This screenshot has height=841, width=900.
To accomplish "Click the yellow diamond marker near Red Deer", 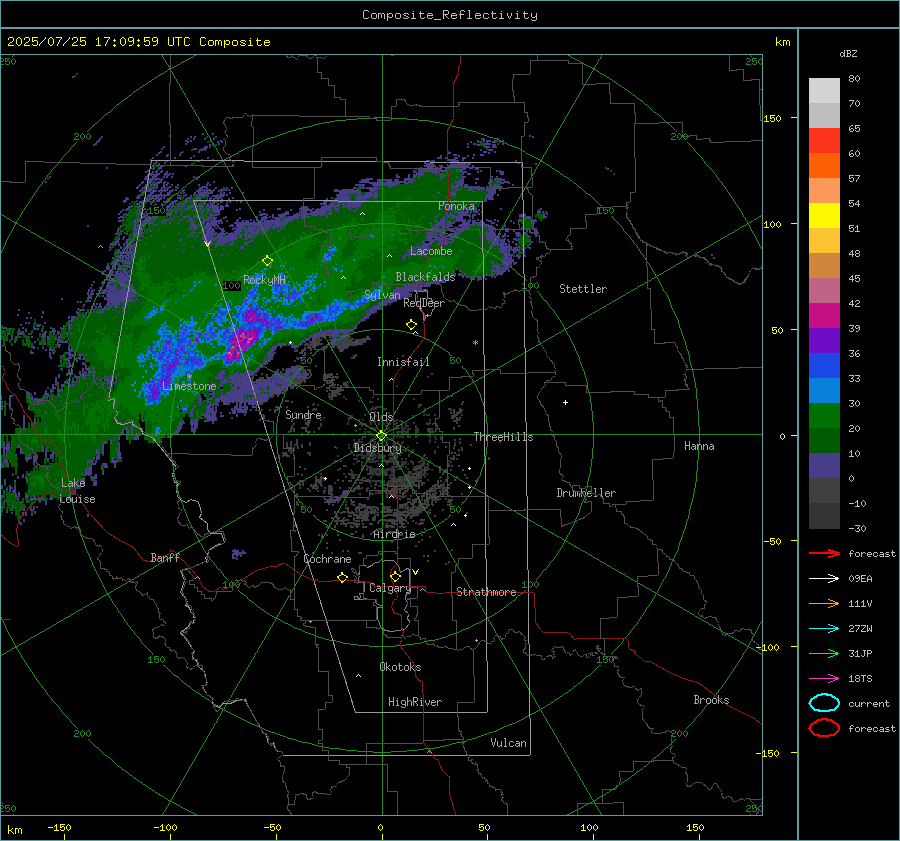I will click(x=411, y=325).
